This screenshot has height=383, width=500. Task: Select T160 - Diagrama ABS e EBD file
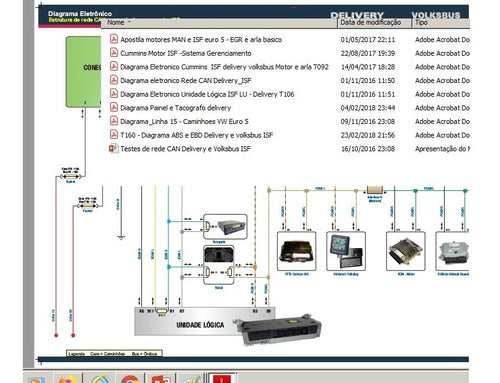pos(196,135)
